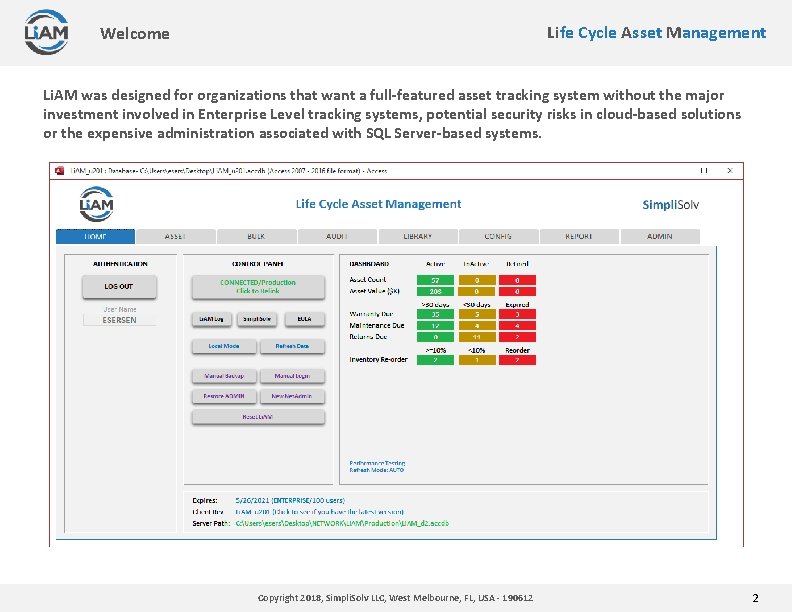The width and height of the screenshot is (792, 612).
Task: Click the Server Path file link
Action: [x=342, y=523]
